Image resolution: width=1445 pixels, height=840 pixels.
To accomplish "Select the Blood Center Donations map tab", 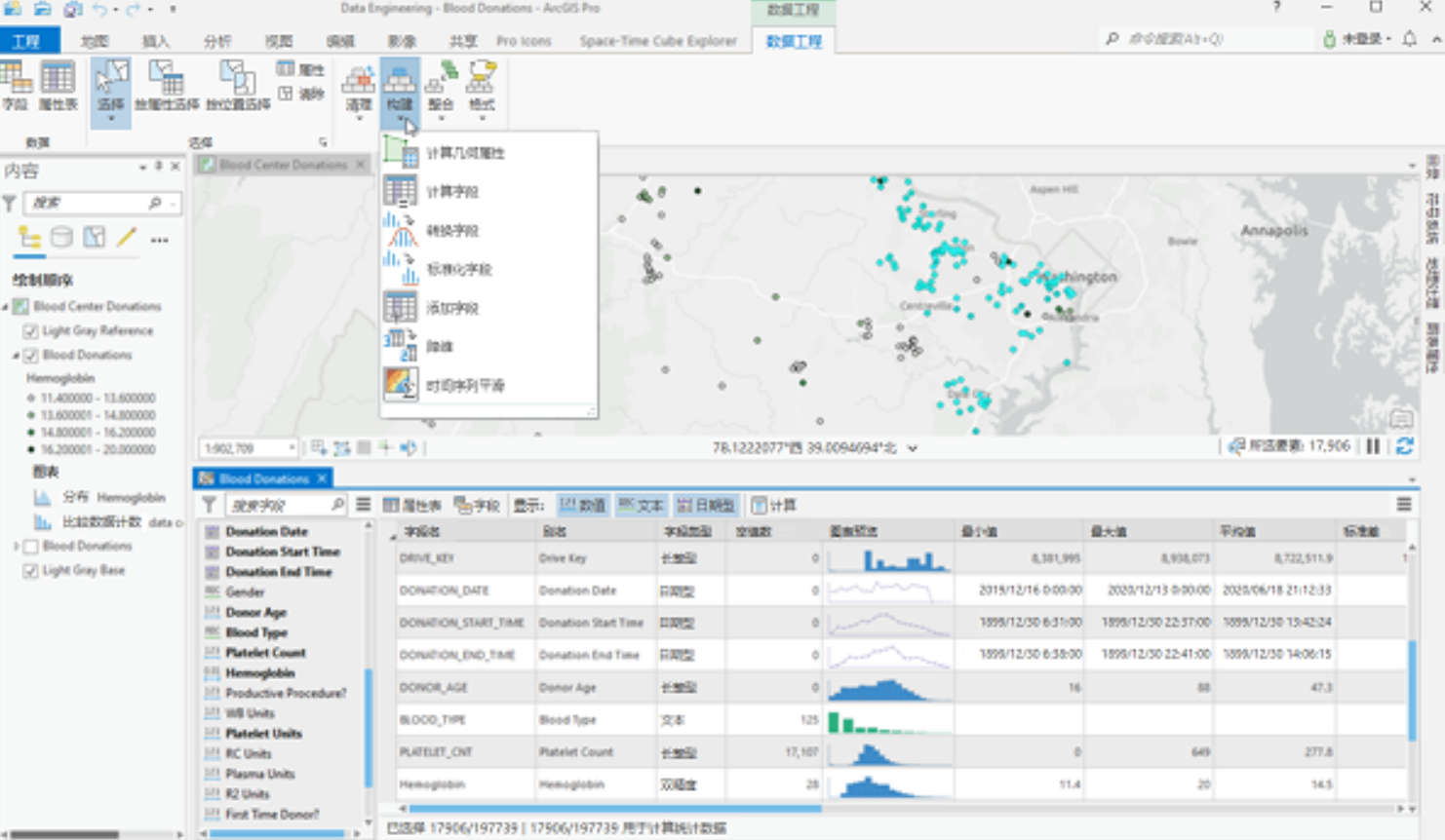I will (x=283, y=165).
